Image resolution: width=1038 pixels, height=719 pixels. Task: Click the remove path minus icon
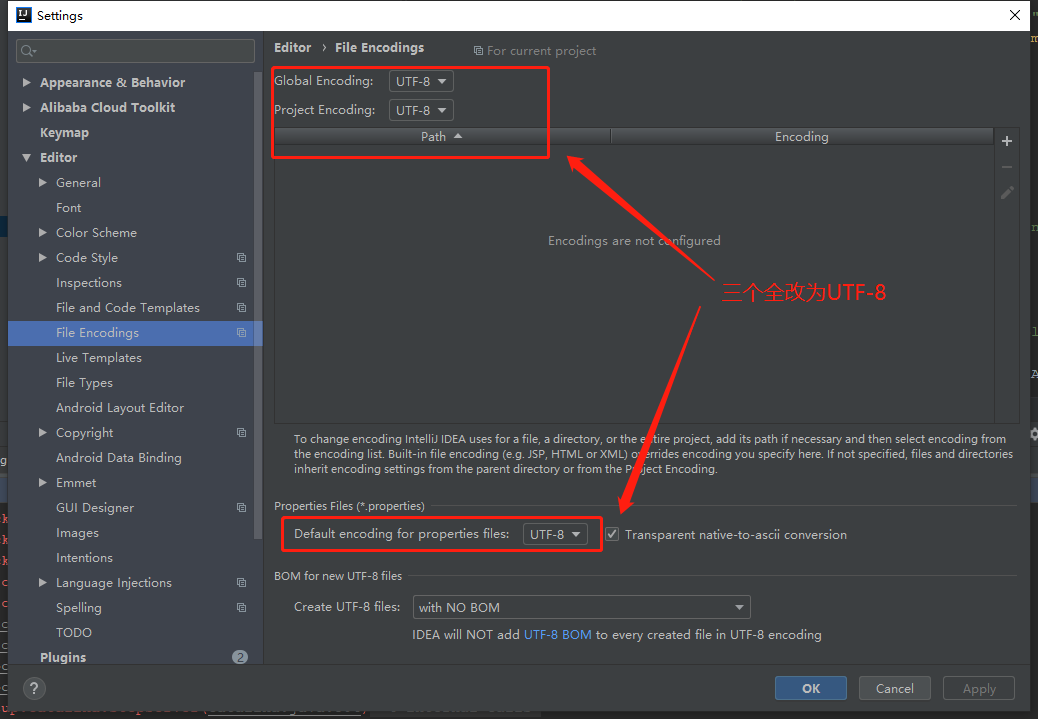1006,168
